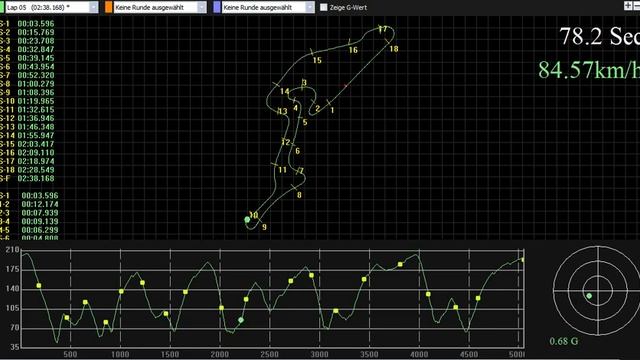
Task: Click the blue lap color swatch
Action: (217, 7)
